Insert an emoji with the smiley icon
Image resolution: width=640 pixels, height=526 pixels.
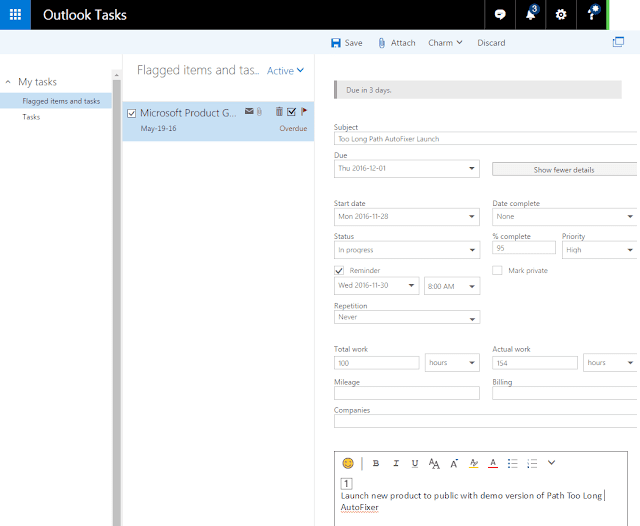348,463
